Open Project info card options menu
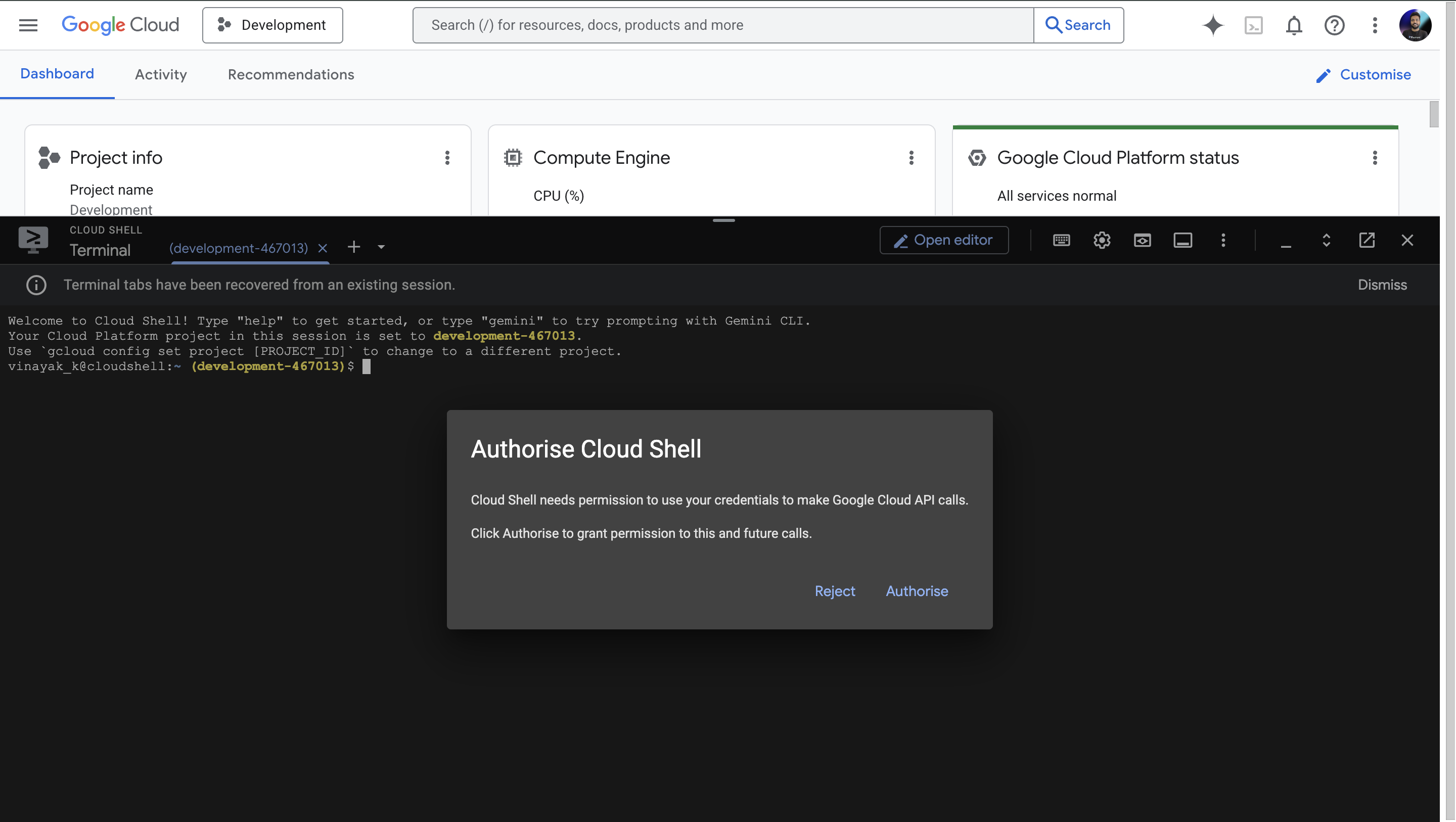Viewport: 1456px width, 822px height. 447,158
